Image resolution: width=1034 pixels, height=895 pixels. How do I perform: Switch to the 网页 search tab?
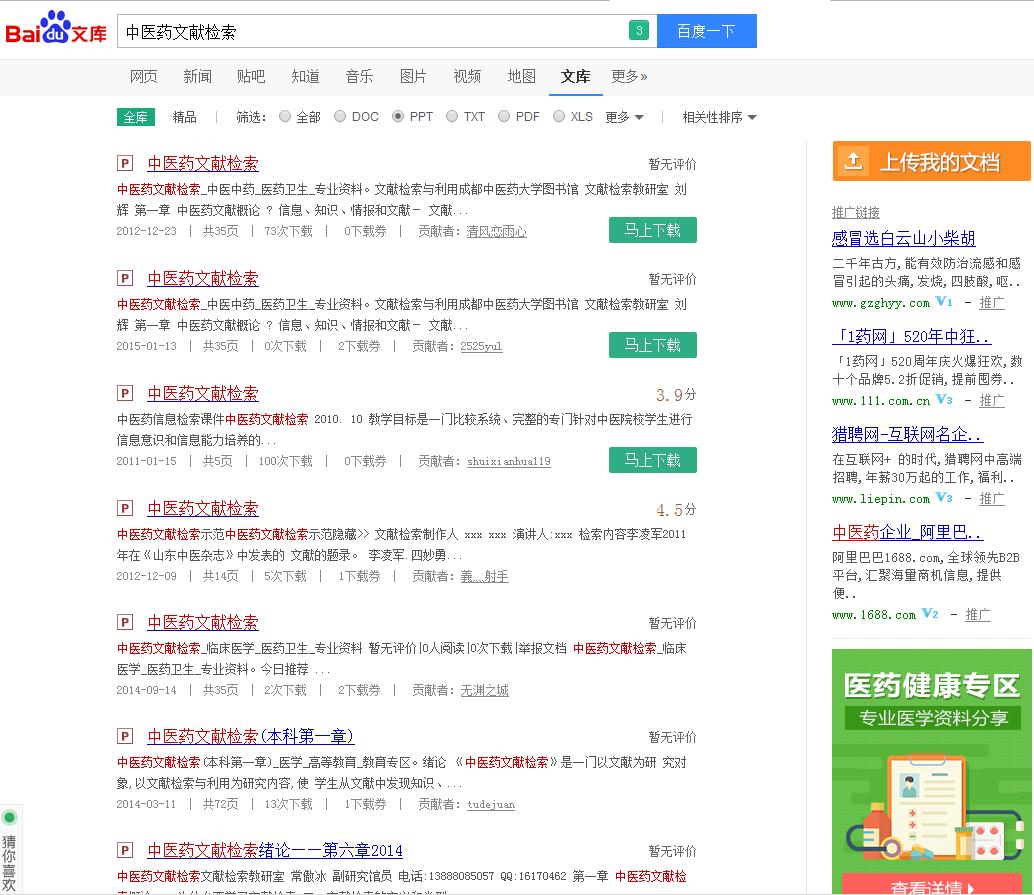pos(144,76)
